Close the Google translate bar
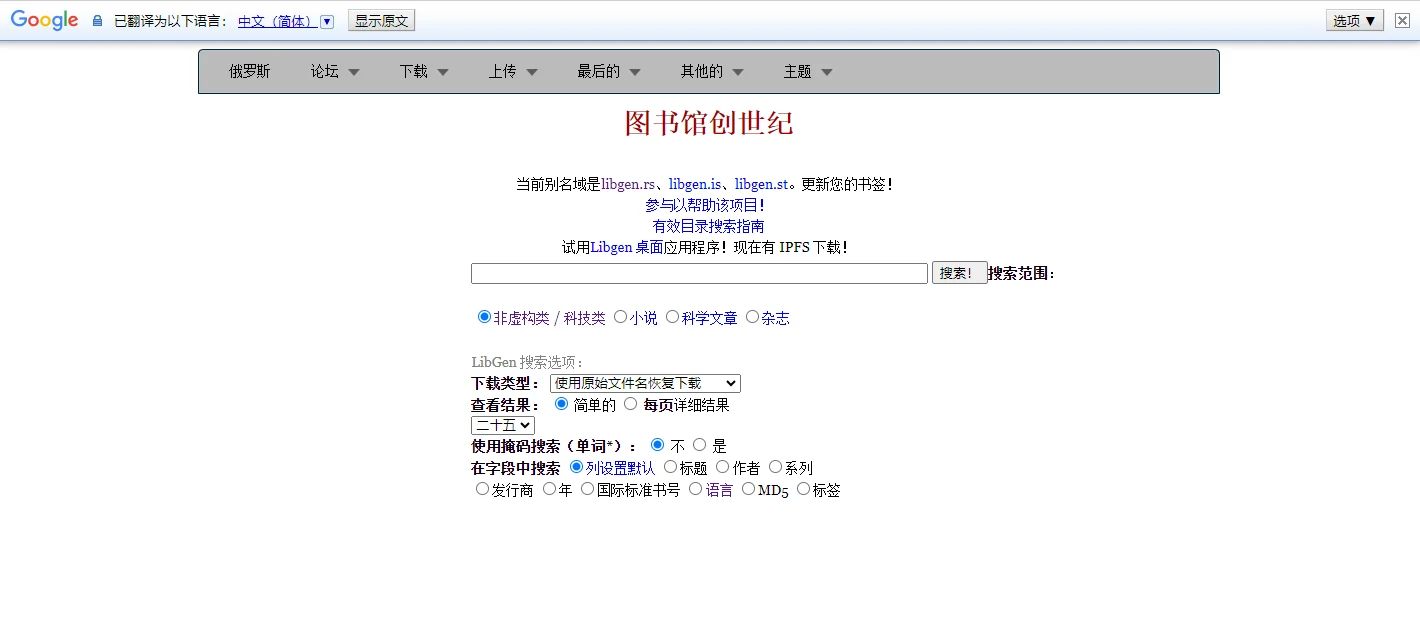 [x=1402, y=20]
